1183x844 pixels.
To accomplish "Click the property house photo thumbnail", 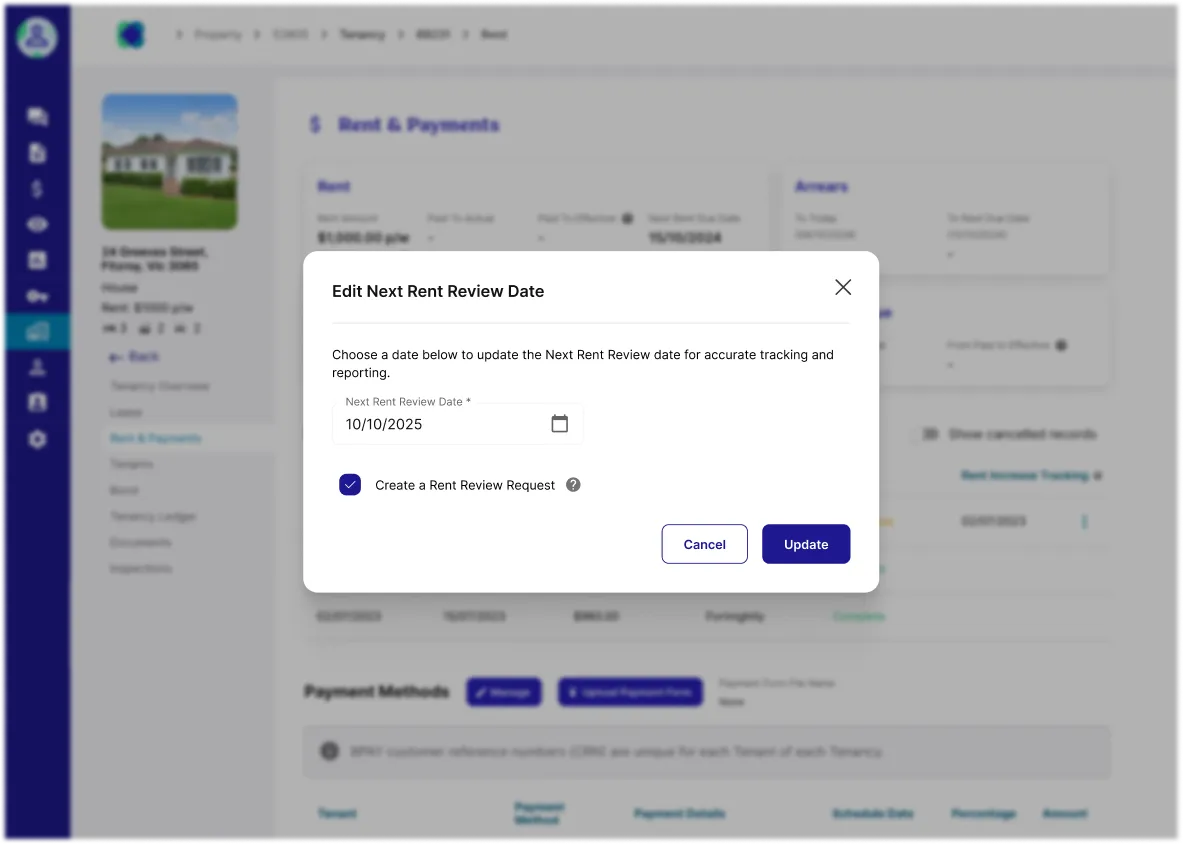I will 170,161.
